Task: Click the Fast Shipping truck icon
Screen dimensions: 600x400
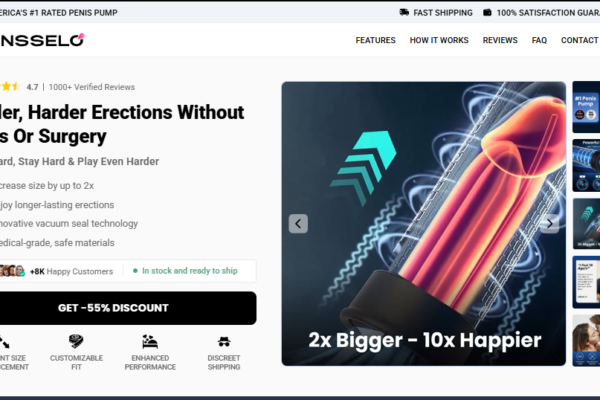Action: 404,12
